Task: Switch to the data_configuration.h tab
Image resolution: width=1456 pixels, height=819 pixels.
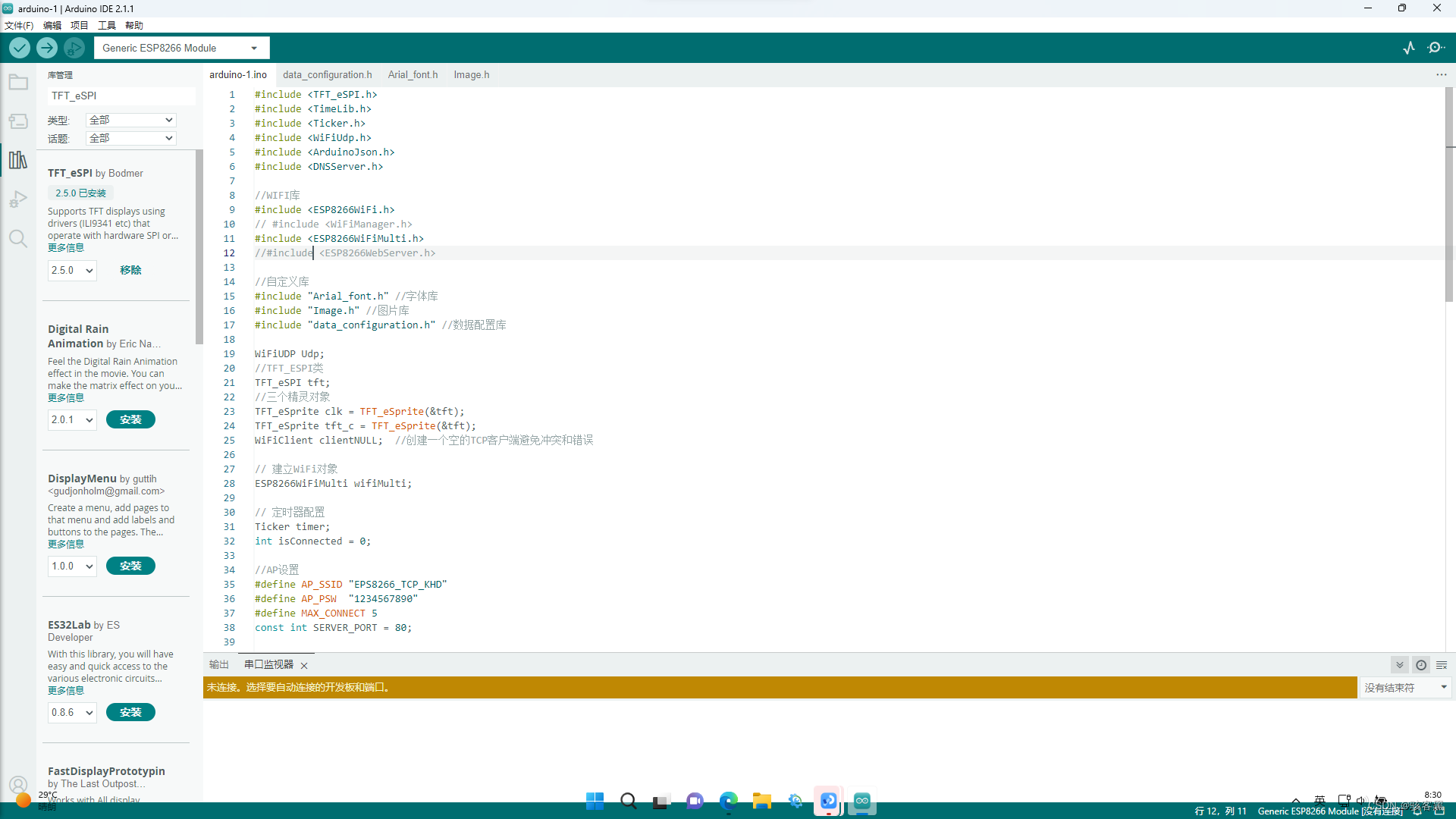Action: tap(327, 74)
